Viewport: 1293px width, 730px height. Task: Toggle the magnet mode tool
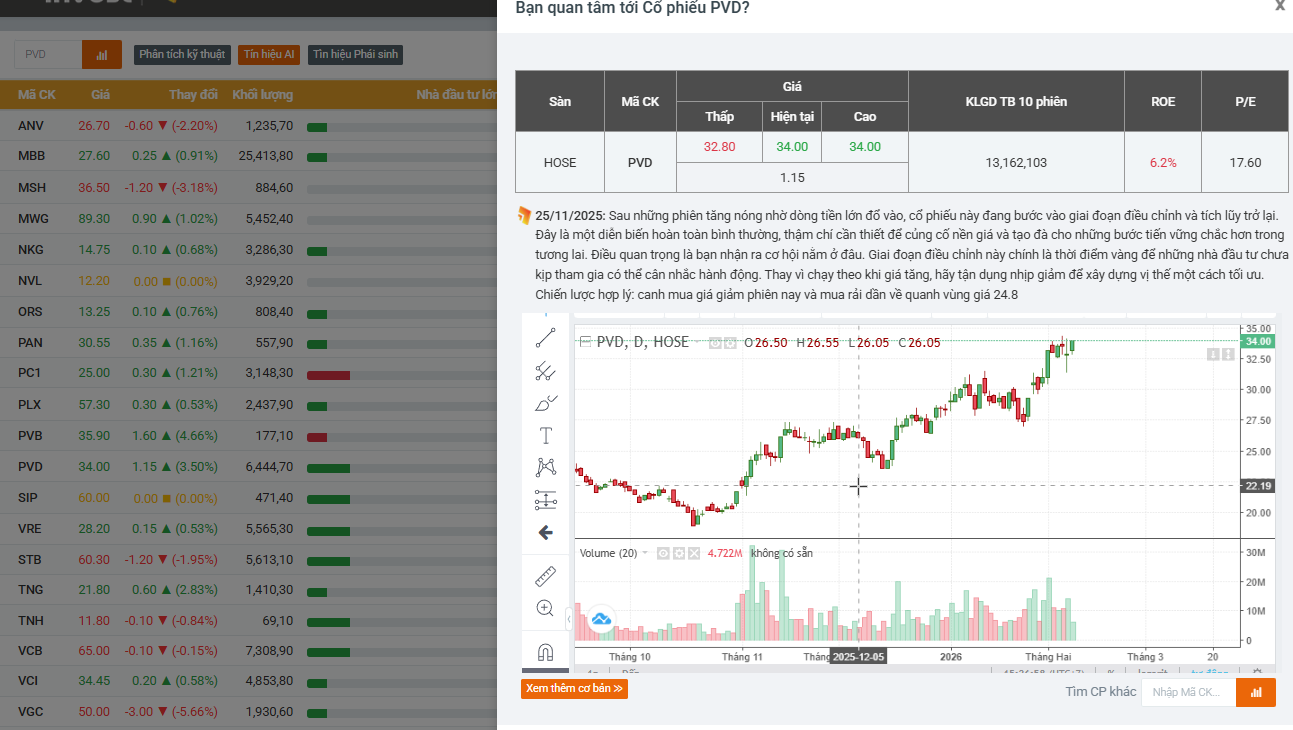(x=545, y=652)
